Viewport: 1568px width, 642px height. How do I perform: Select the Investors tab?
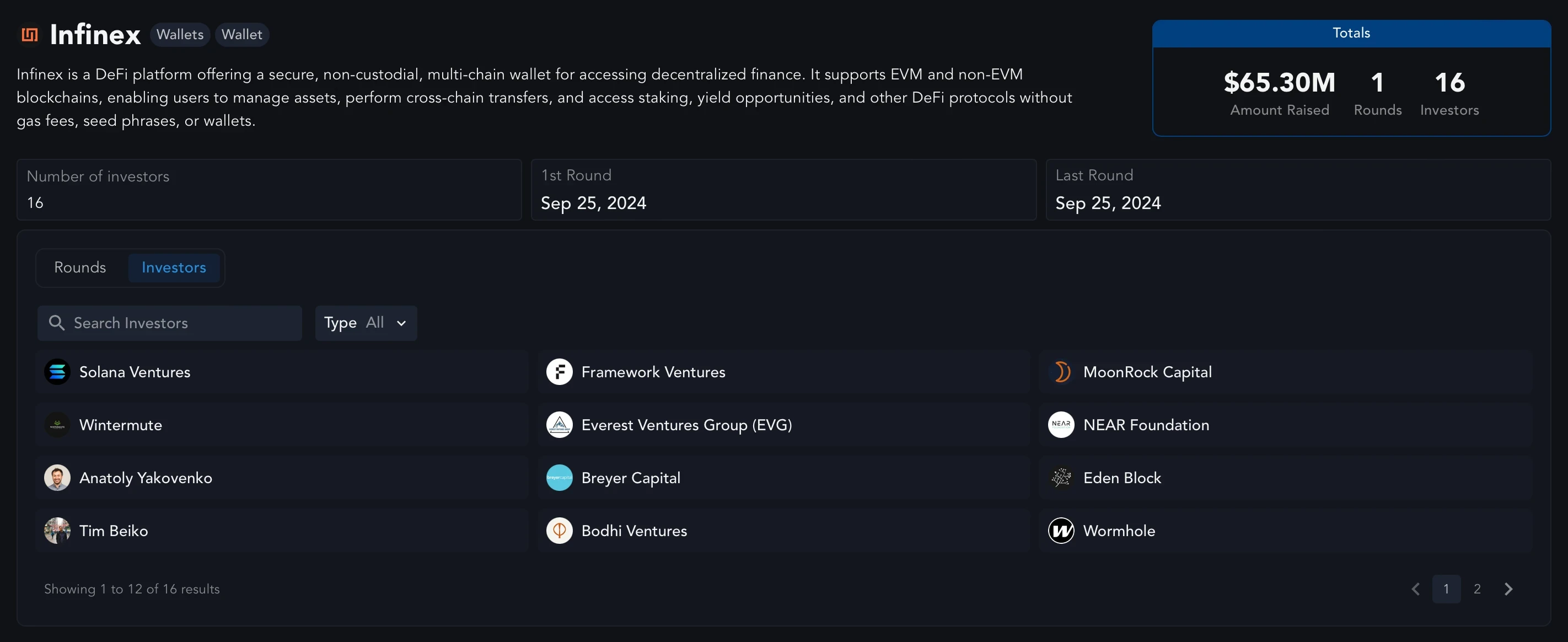tap(174, 267)
